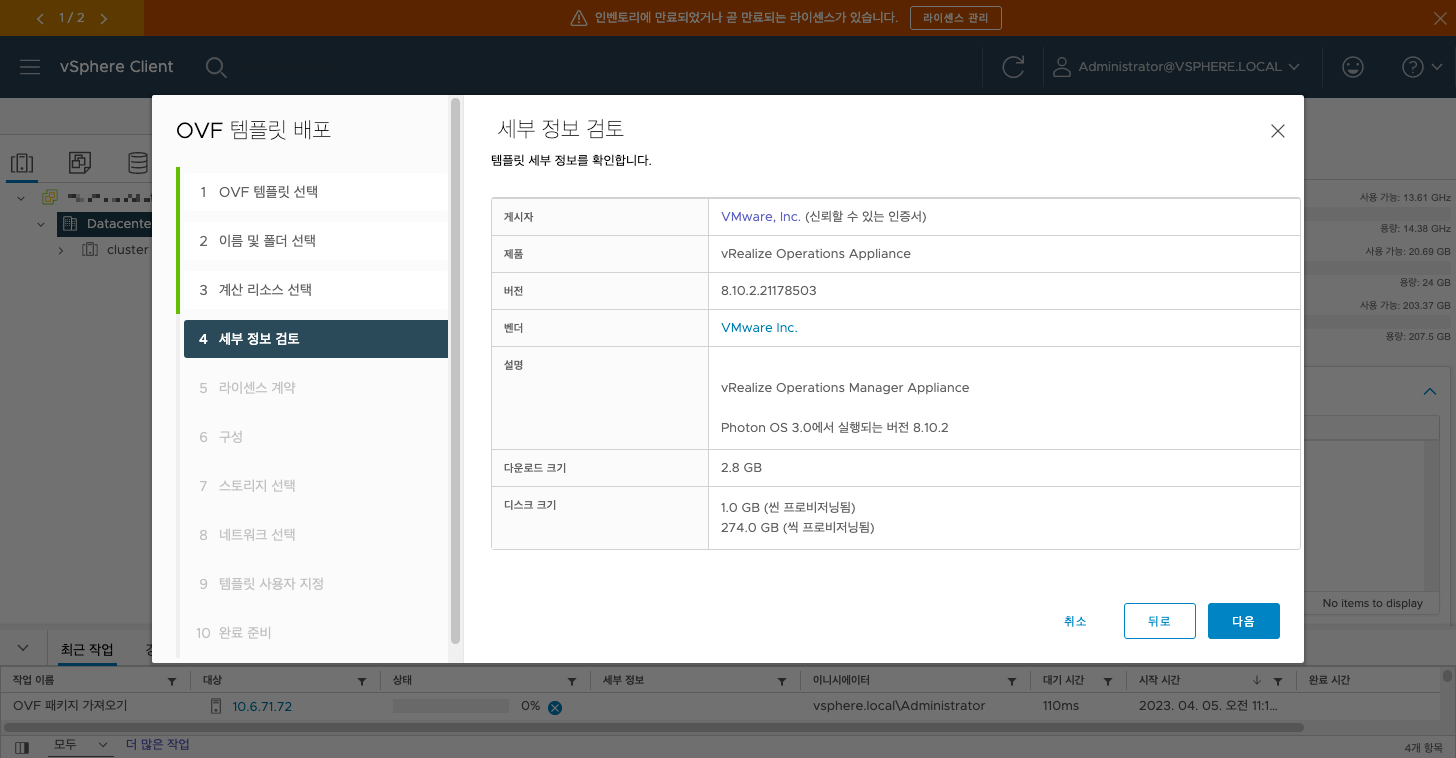Select the version 8.10.2.21178503 value

[769, 291]
